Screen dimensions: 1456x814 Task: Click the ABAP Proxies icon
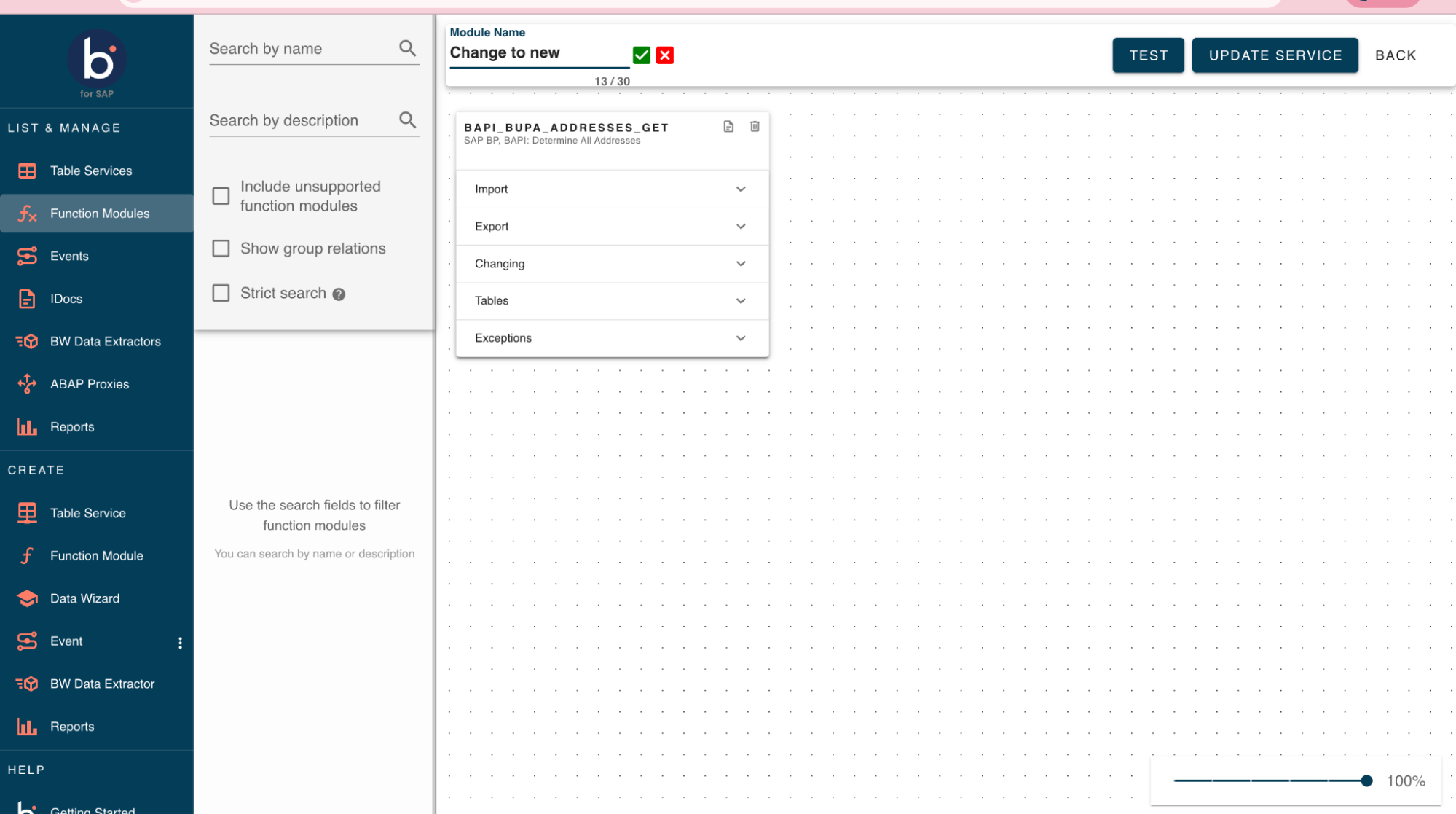[27, 384]
